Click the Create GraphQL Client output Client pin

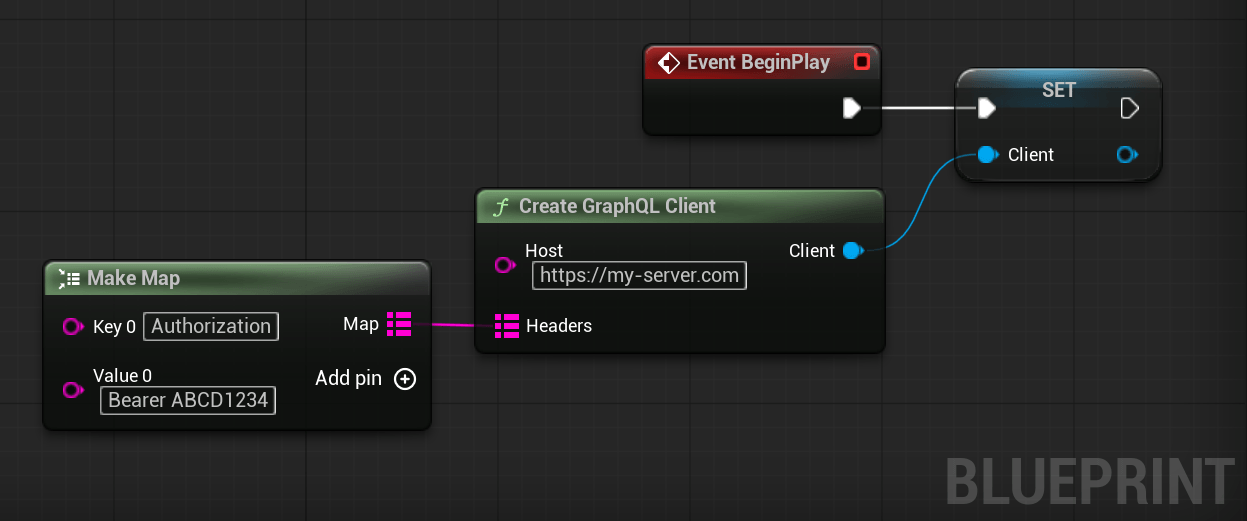coord(852,250)
